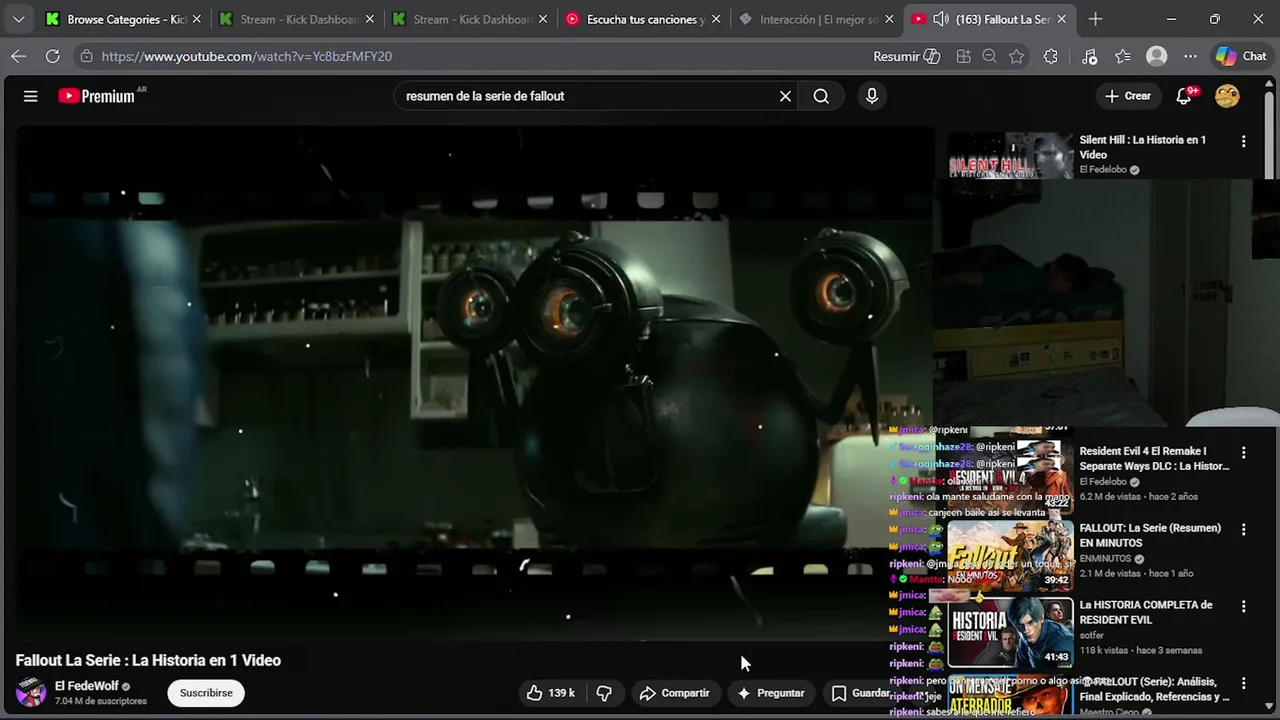
Task: Switch to second Stream Kick Dashboard tab
Action: [x=470, y=19]
